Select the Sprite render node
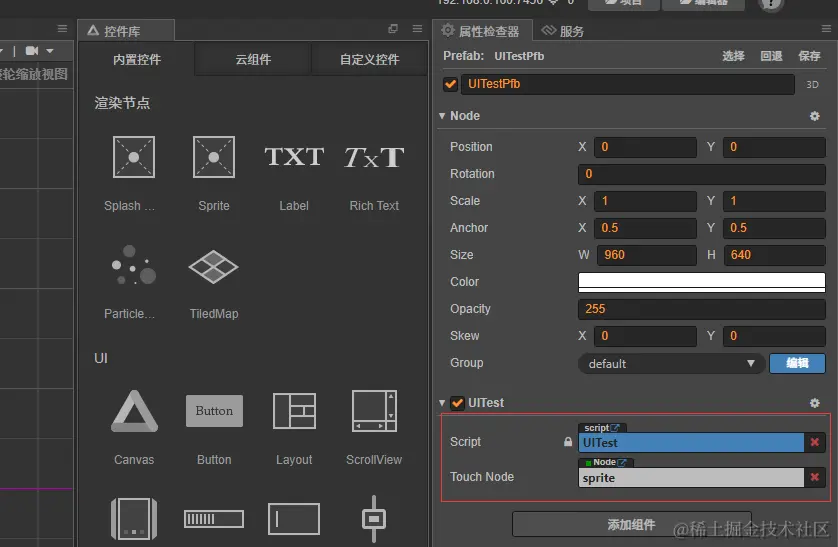Image resolution: width=838 pixels, height=547 pixels. click(214, 157)
